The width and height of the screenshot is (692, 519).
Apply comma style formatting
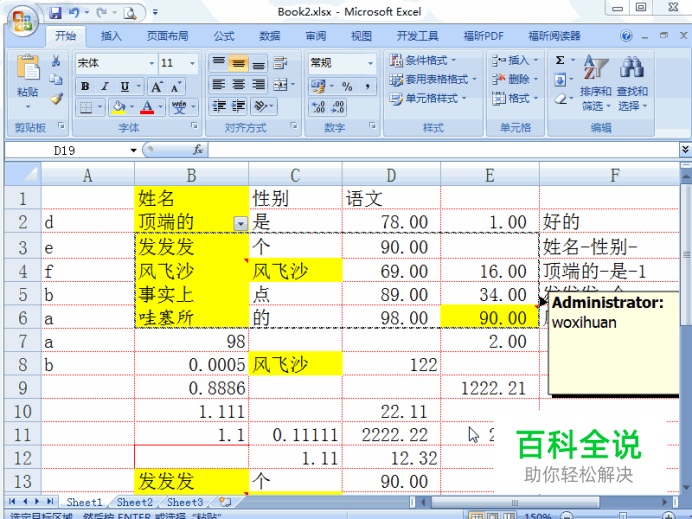367,86
